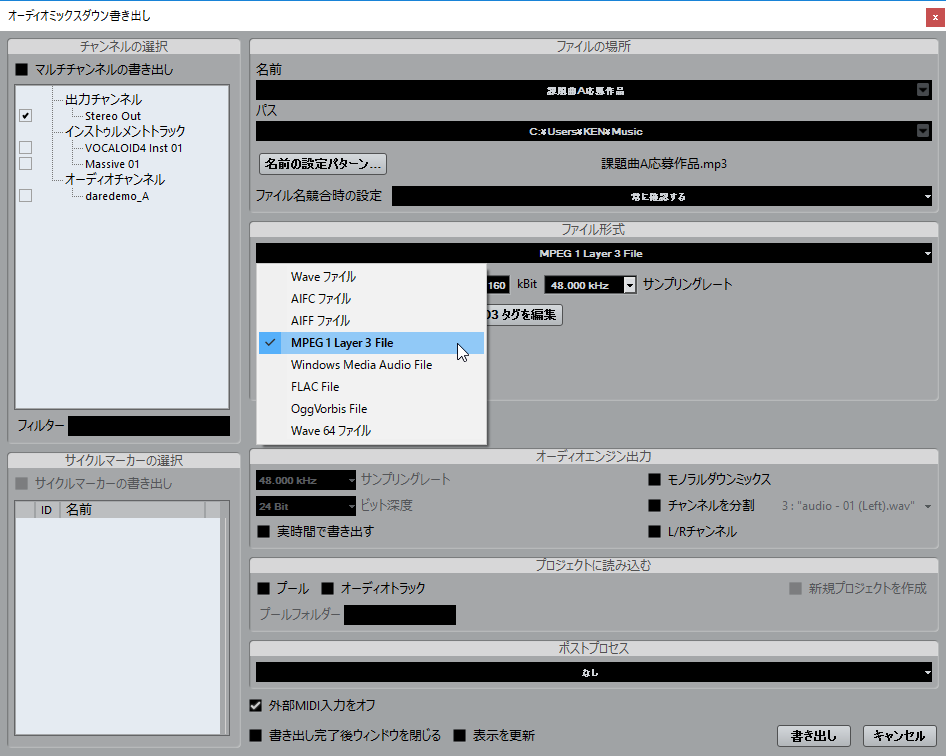Uncheck the Stereo Out channel checkbox
Viewport: 946px width, 756px height.
pyautogui.click(x=25, y=115)
